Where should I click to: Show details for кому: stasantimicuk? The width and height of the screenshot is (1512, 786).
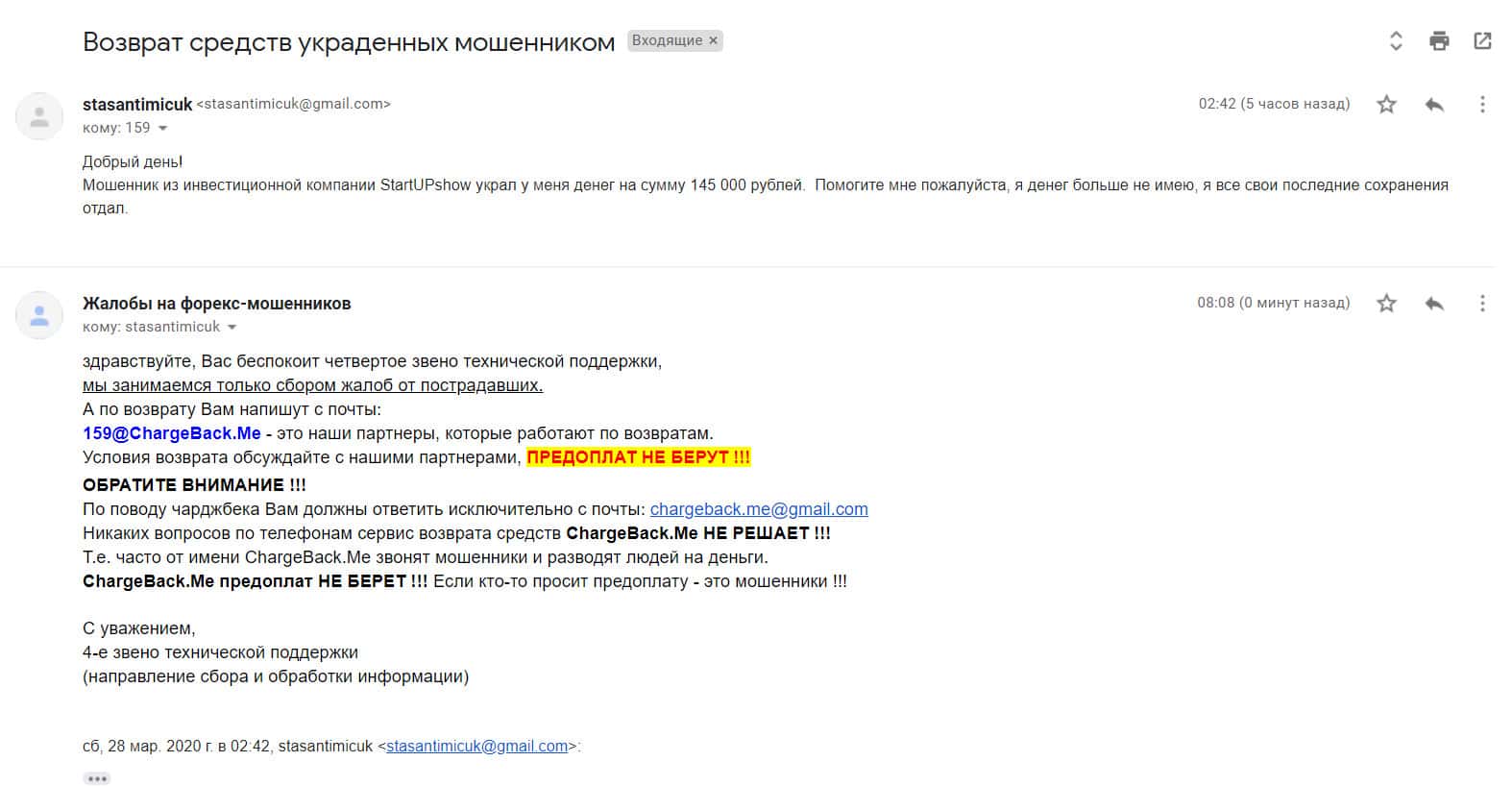[232, 328]
